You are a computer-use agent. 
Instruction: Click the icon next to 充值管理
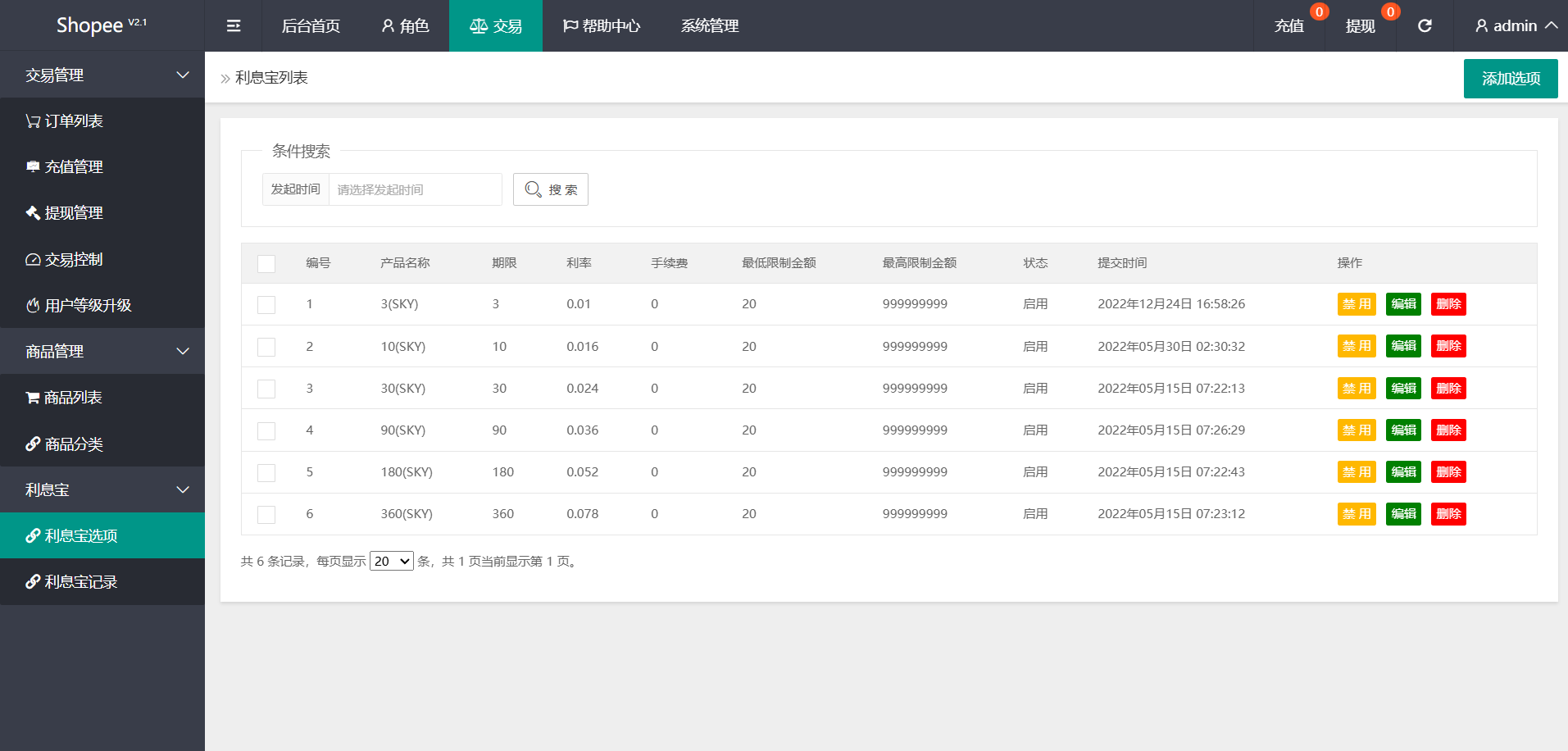[x=33, y=167]
